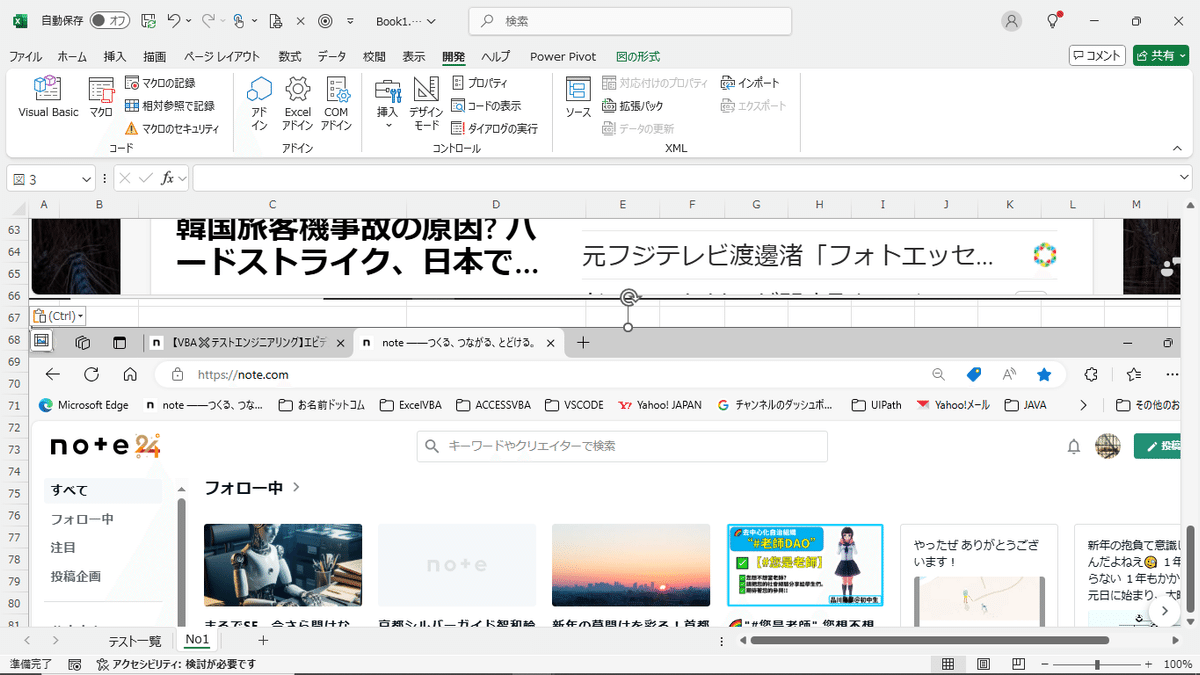This screenshot has width=1200, height=675.
Task: Select row 70 header
Action: click(x=14, y=383)
